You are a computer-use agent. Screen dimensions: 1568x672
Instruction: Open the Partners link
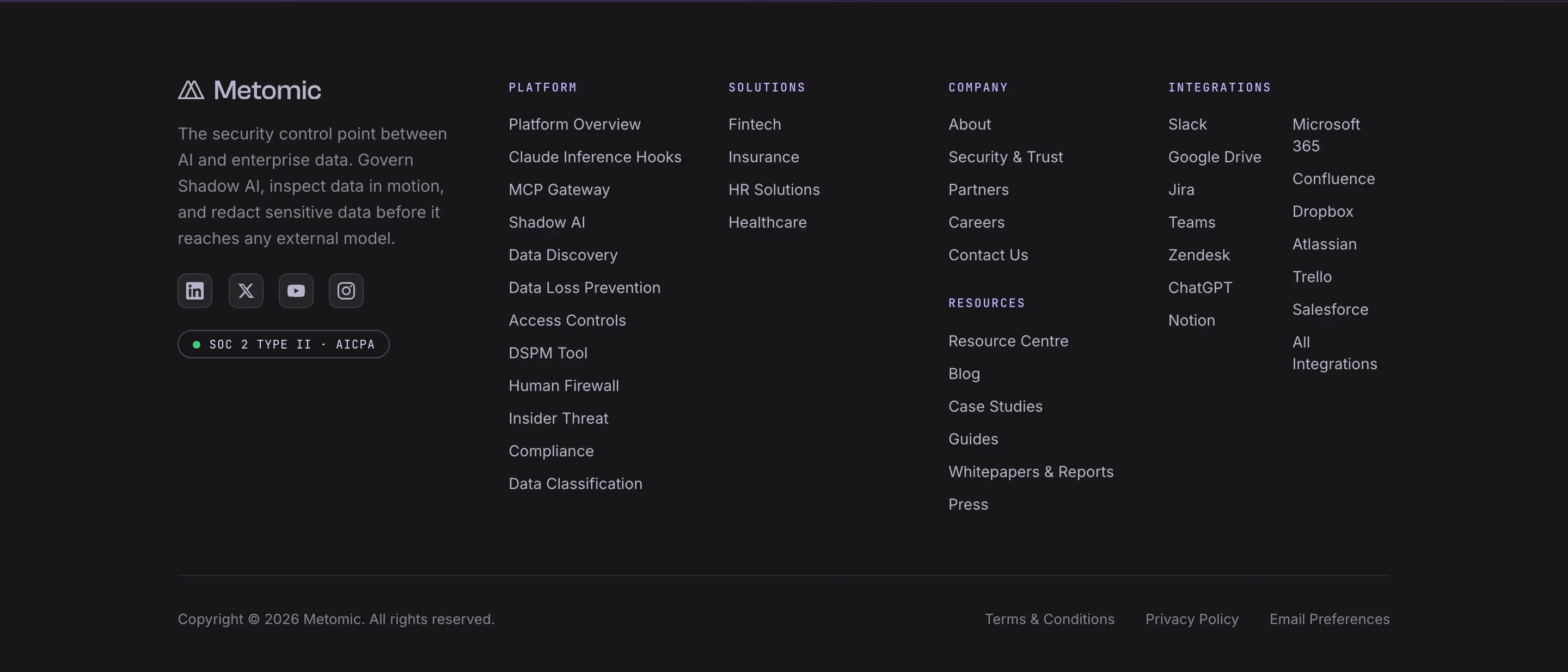pos(979,190)
